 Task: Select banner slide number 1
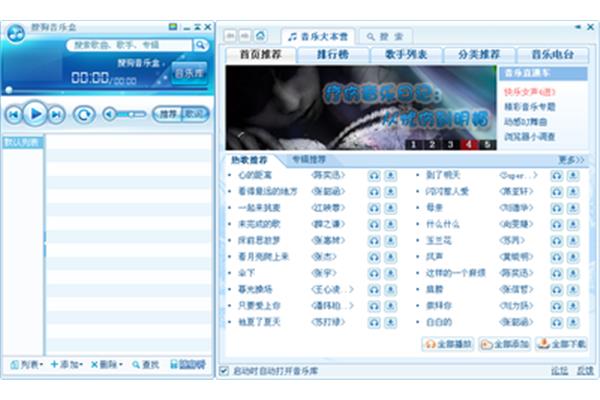413,144
